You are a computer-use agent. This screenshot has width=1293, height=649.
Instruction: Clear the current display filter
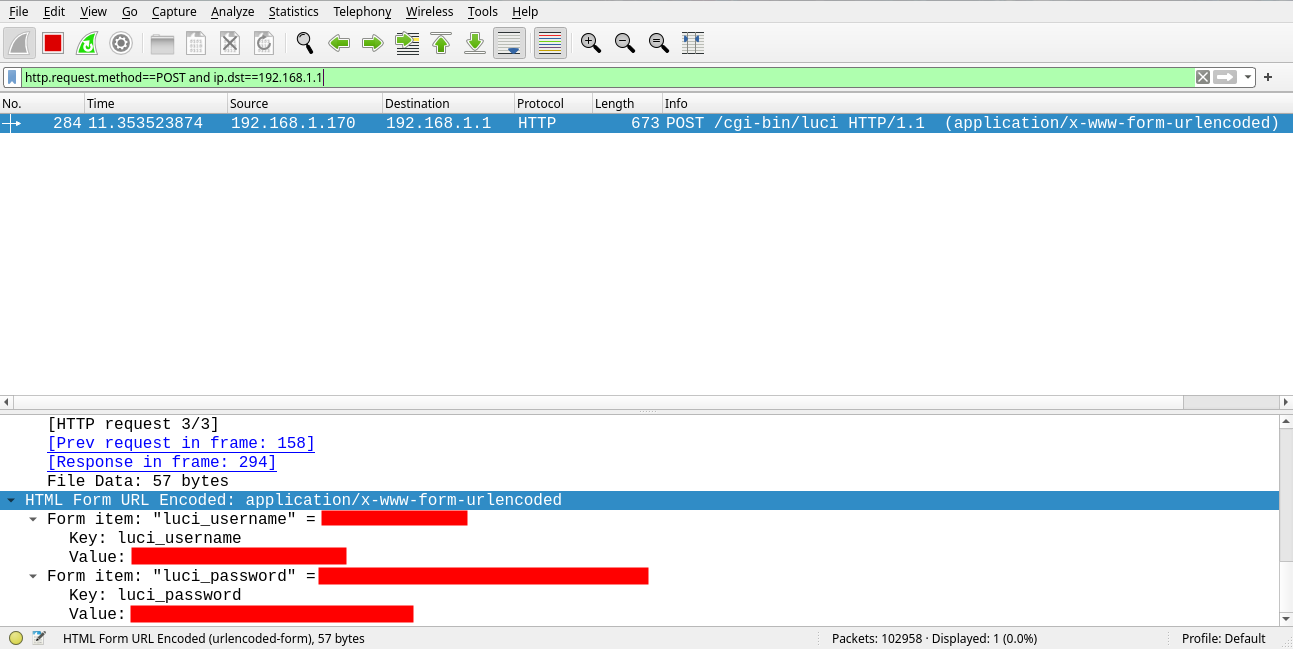click(1202, 76)
